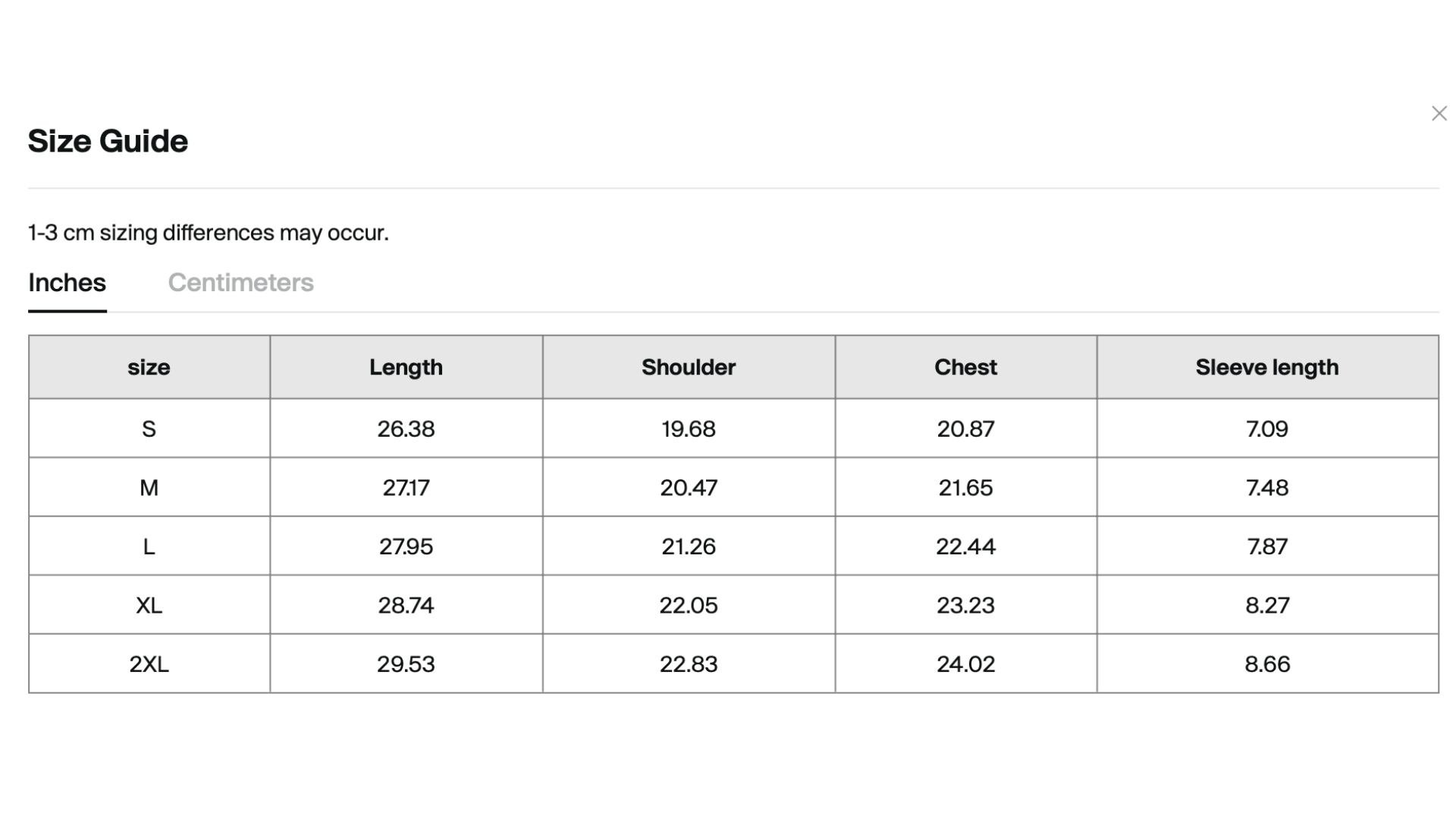The width and height of the screenshot is (1456, 819).
Task: Click the 8.27 sleeve length value
Action: tap(1266, 605)
